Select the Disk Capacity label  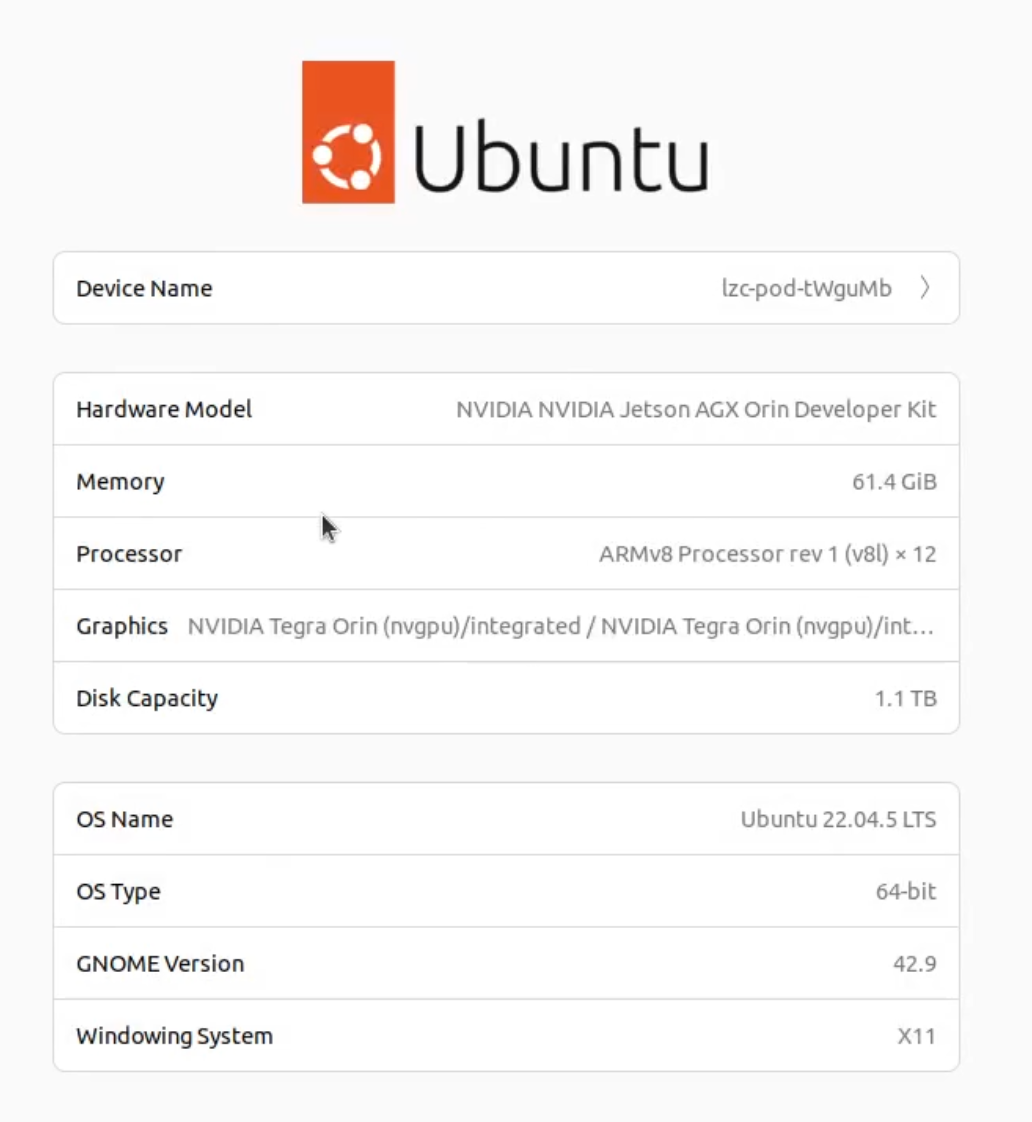pos(147,698)
